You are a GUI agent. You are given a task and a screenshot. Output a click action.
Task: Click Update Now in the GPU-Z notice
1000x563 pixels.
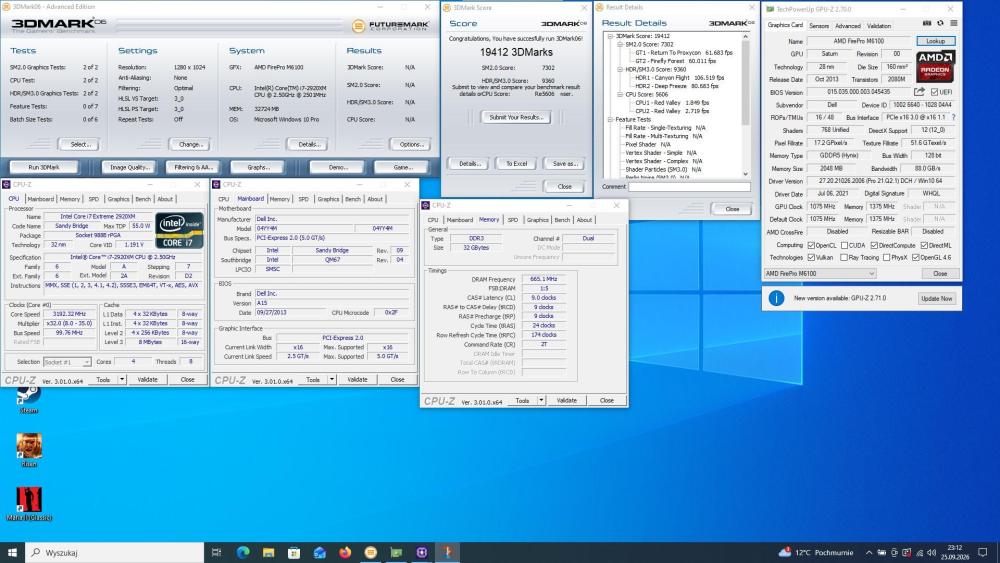tap(936, 298)
